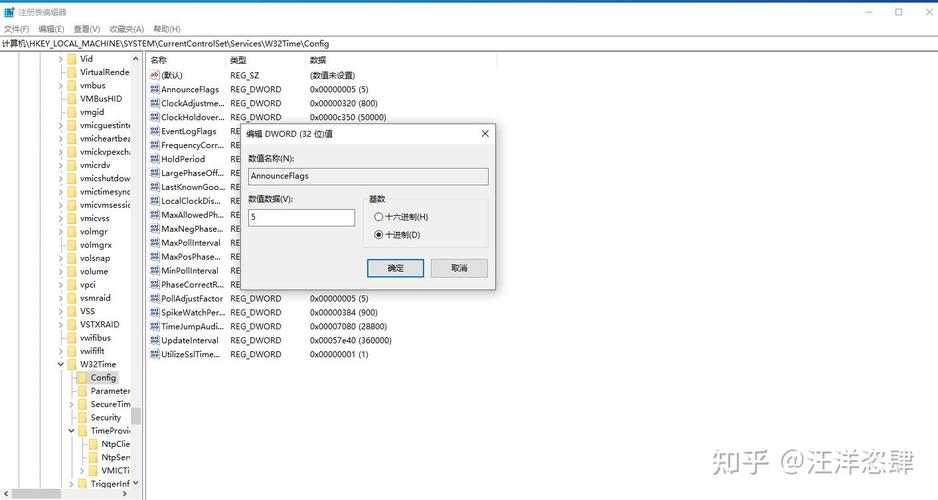The width and height of the screenshot is (938, 500).
Task: Click the tree pane horizontal scrollbar thumb
Action: coord(36,493)
